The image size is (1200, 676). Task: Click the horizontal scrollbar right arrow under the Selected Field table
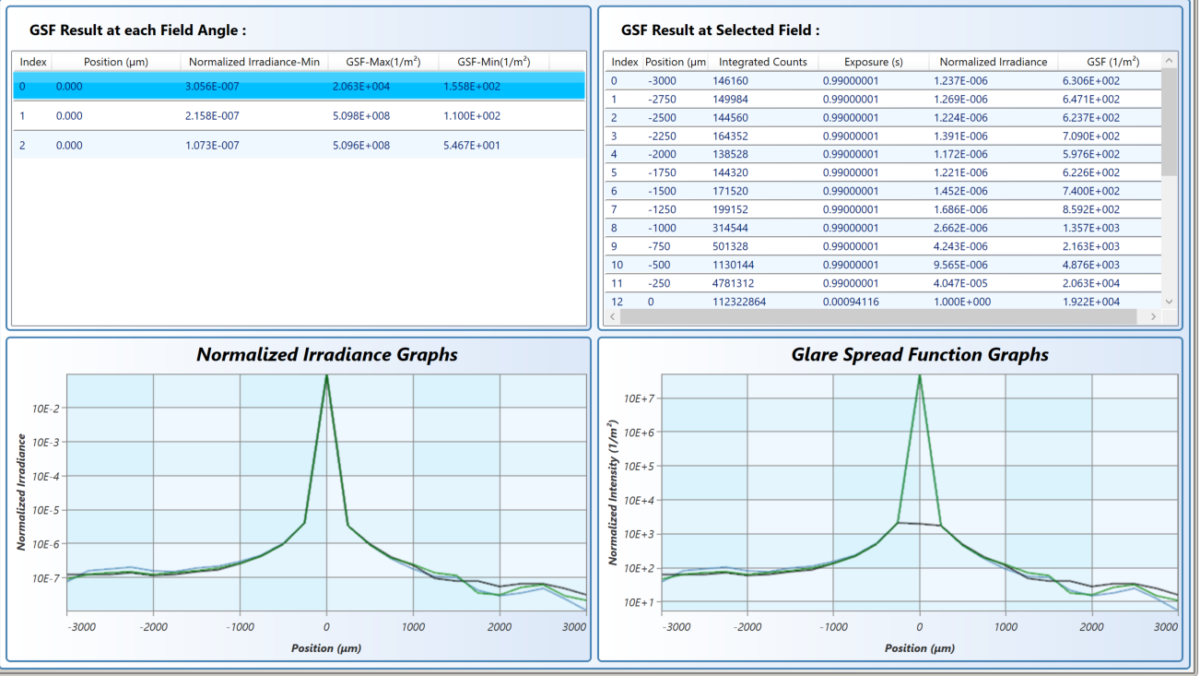click(1152, 317)
